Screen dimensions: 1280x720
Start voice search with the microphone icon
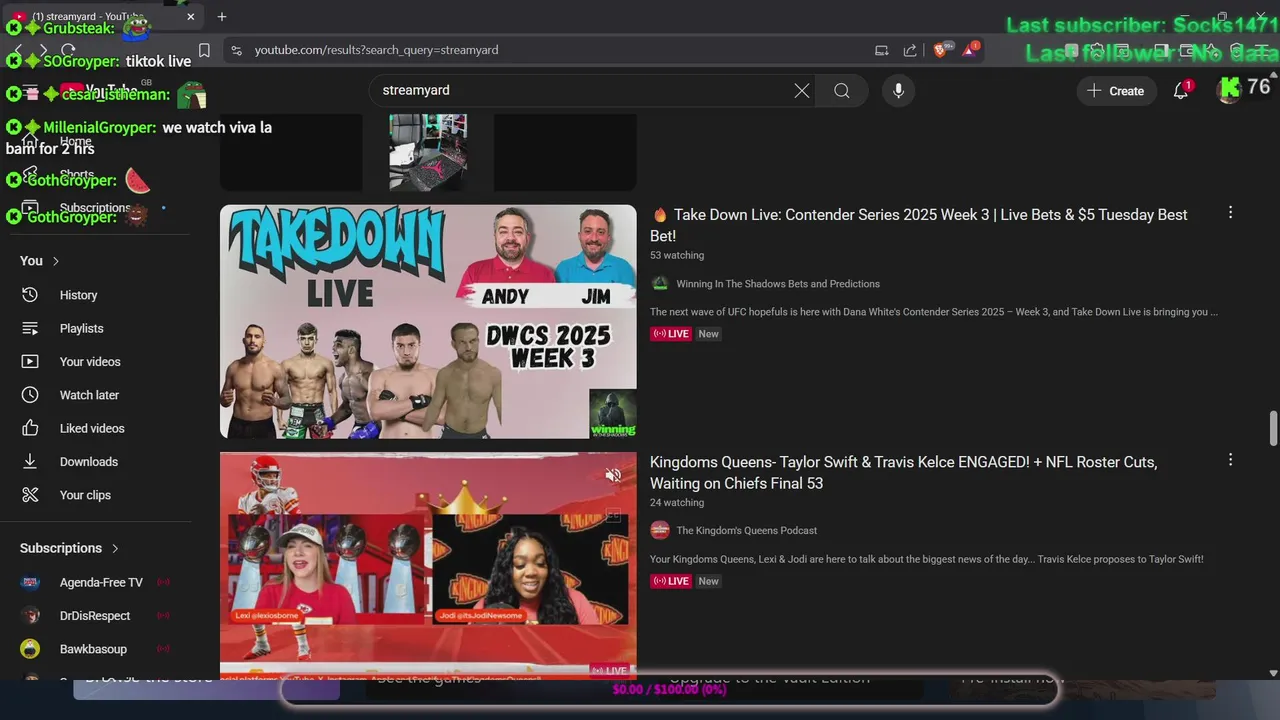coord(898,91)
